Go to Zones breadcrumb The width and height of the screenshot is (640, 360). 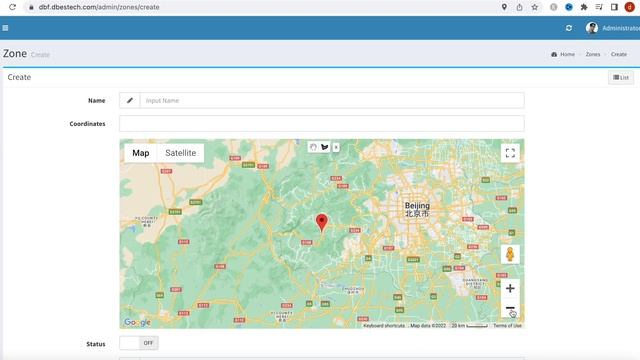(x=593, y=54)
